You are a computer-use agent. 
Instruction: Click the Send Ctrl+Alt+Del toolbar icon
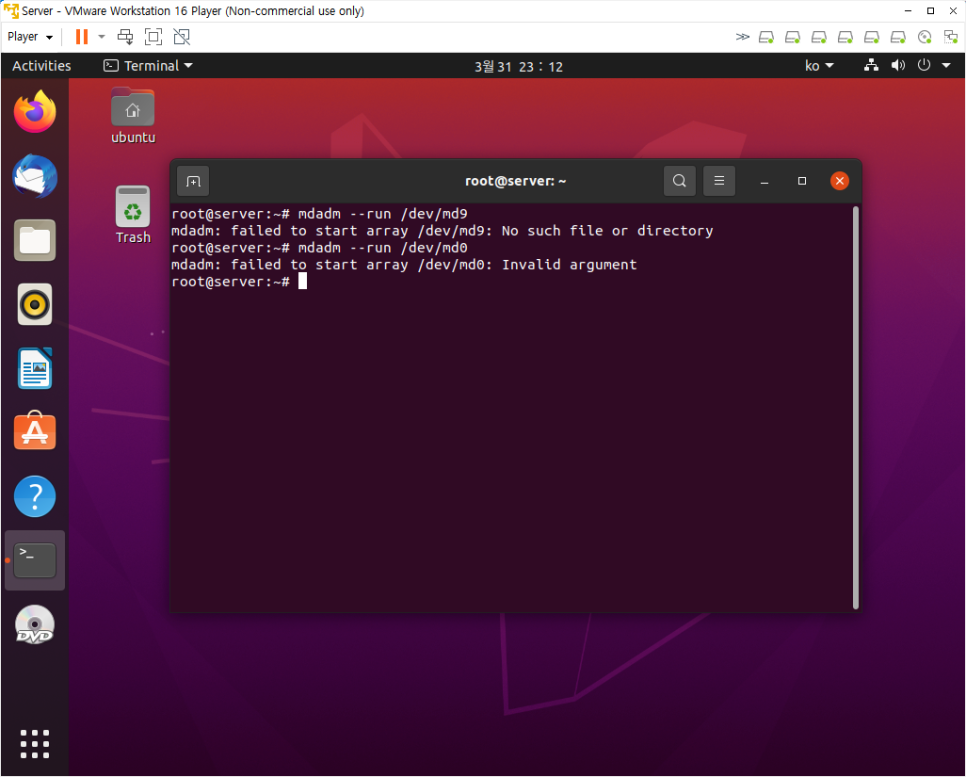[125, 37]
